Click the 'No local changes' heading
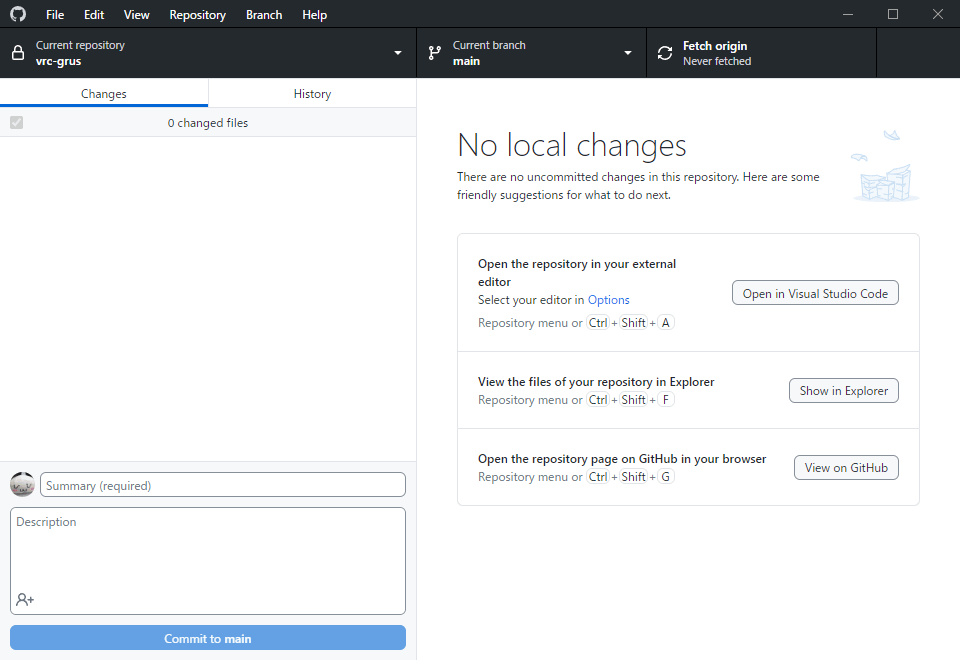Image resolution: width=960 pixels, height=660 pixels. [x=572, y=146]
